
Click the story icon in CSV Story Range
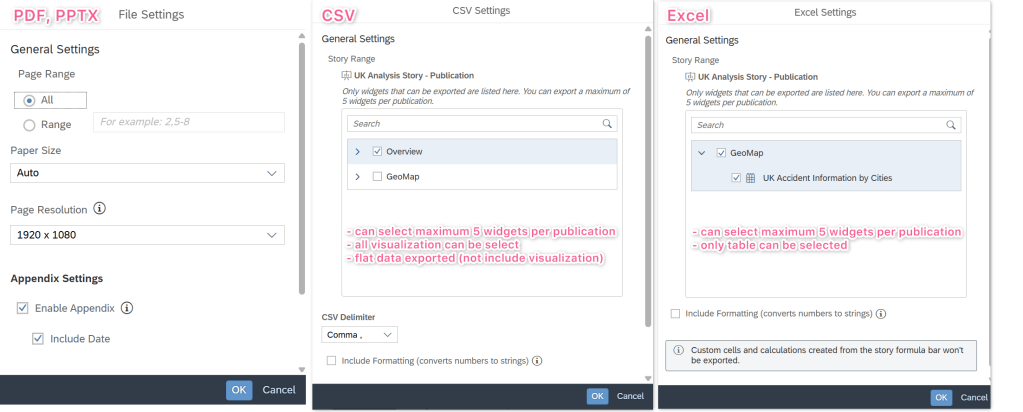(x=346, y=75)
